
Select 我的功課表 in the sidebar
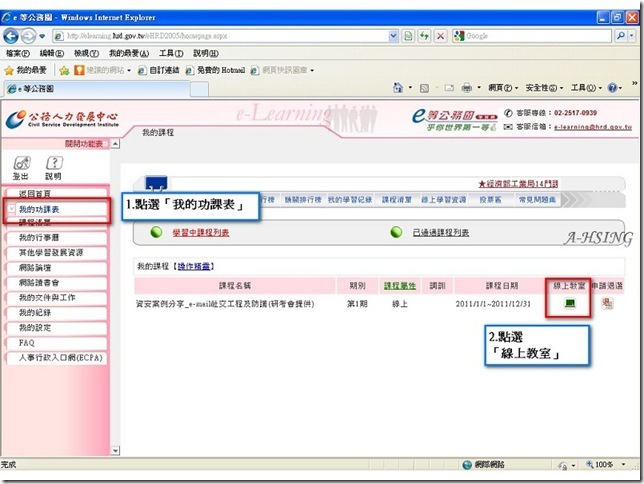[57, 210]
